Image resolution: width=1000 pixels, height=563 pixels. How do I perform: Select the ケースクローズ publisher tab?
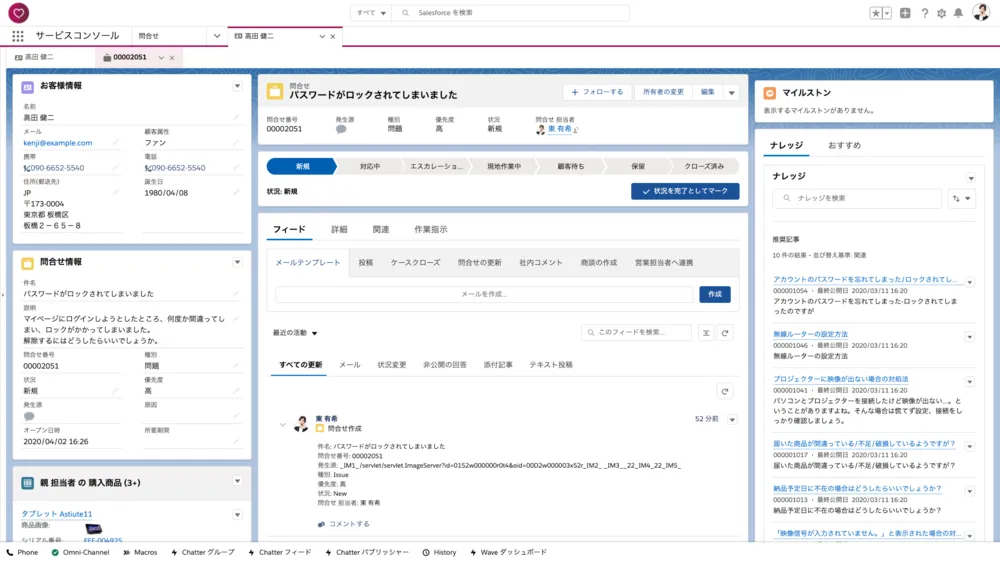415,263
